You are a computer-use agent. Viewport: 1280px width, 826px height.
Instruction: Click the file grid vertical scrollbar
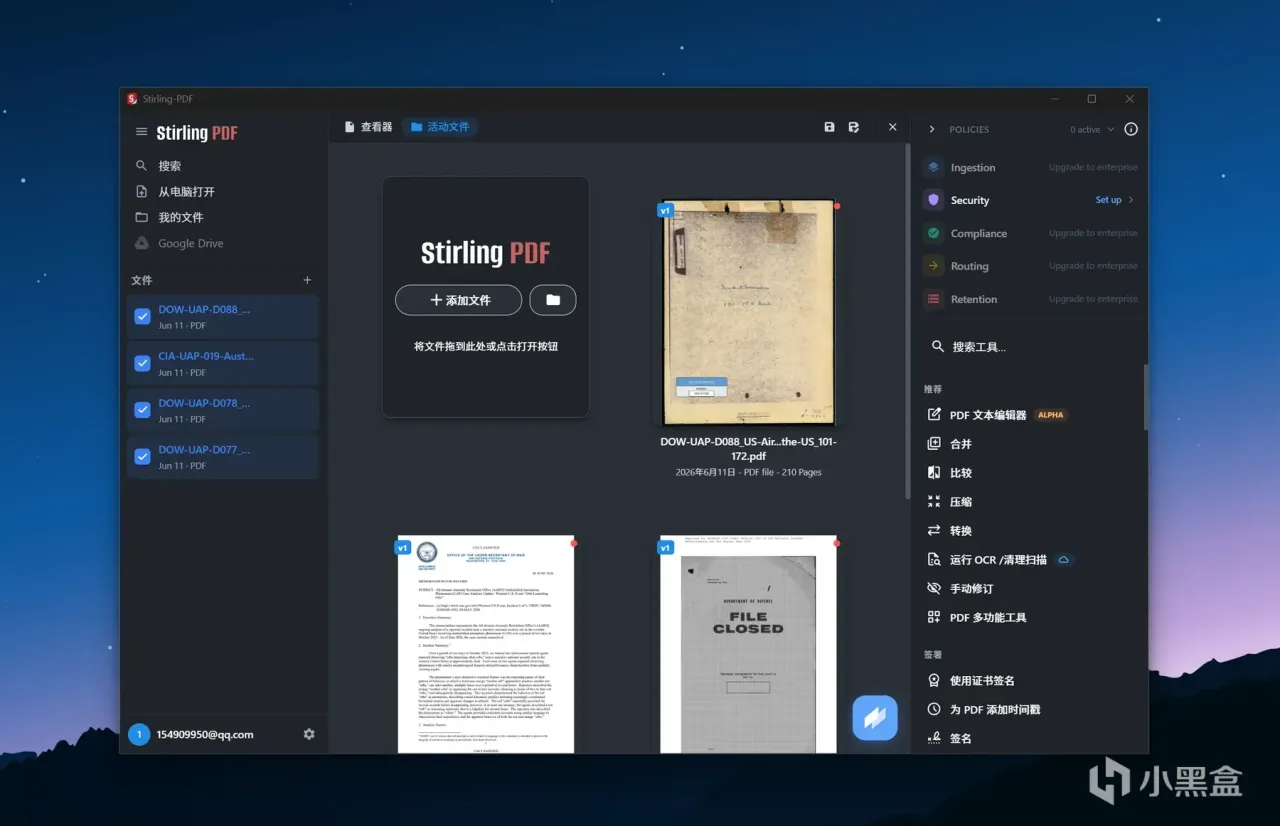click(907, 320)
